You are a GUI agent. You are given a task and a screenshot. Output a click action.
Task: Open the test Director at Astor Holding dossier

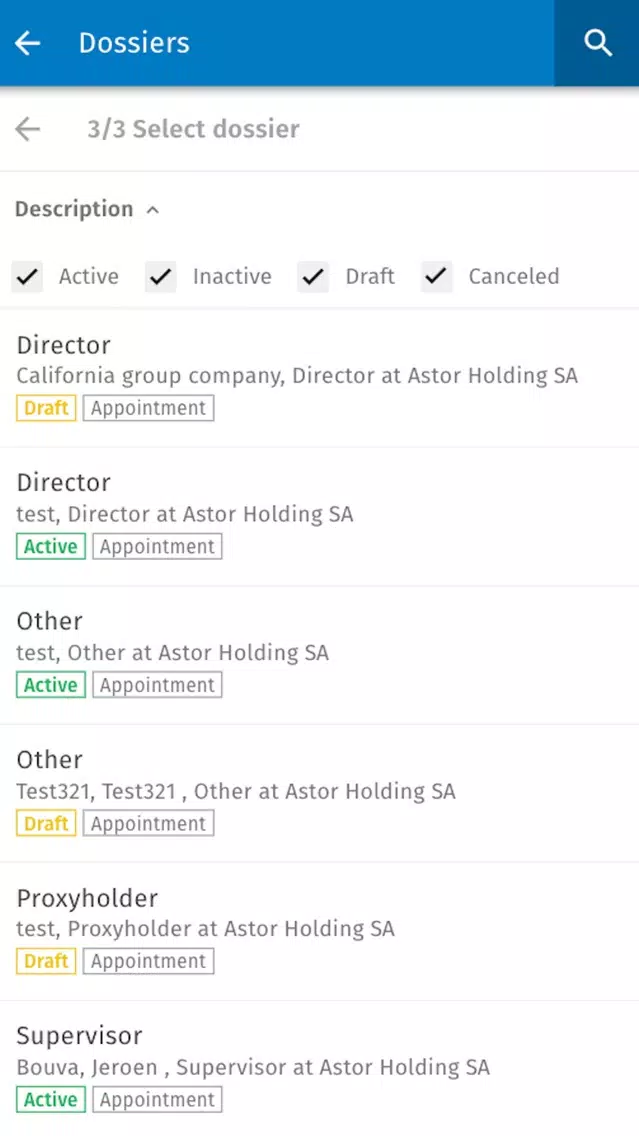[320, 517]
